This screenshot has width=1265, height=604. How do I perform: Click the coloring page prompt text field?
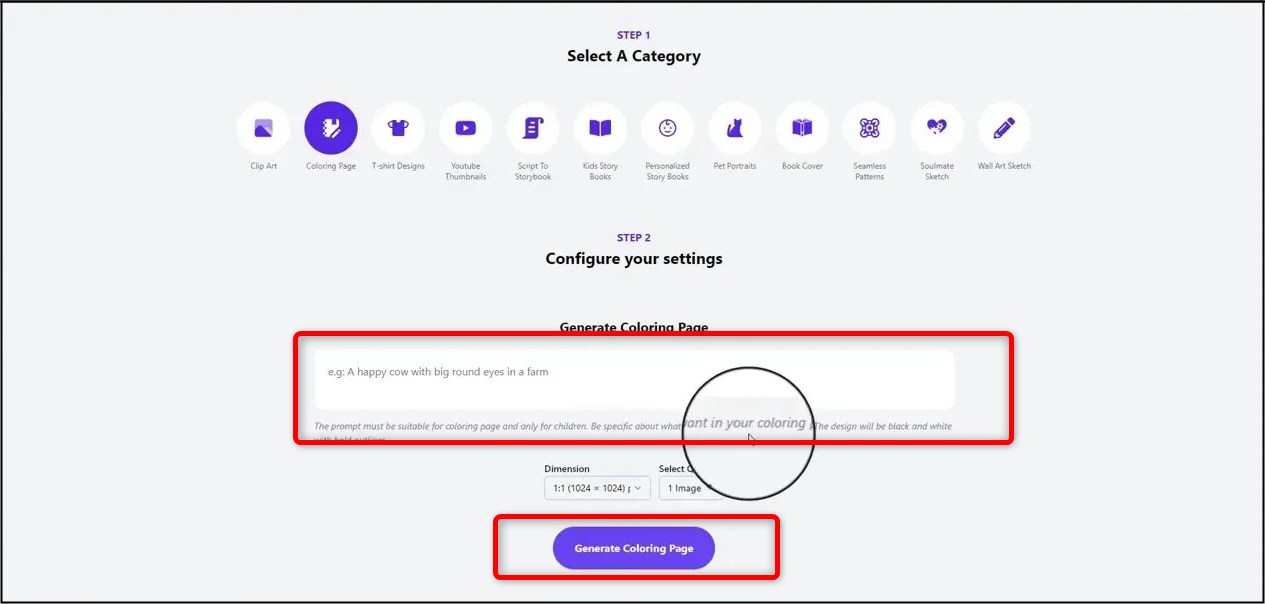point(634,379)
